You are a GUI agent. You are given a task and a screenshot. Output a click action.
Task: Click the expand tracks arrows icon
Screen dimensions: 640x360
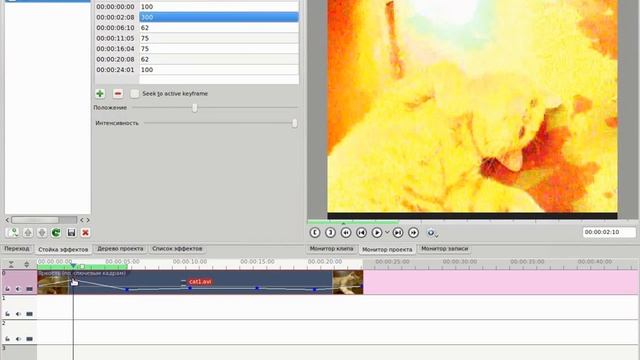click(27, 264)
